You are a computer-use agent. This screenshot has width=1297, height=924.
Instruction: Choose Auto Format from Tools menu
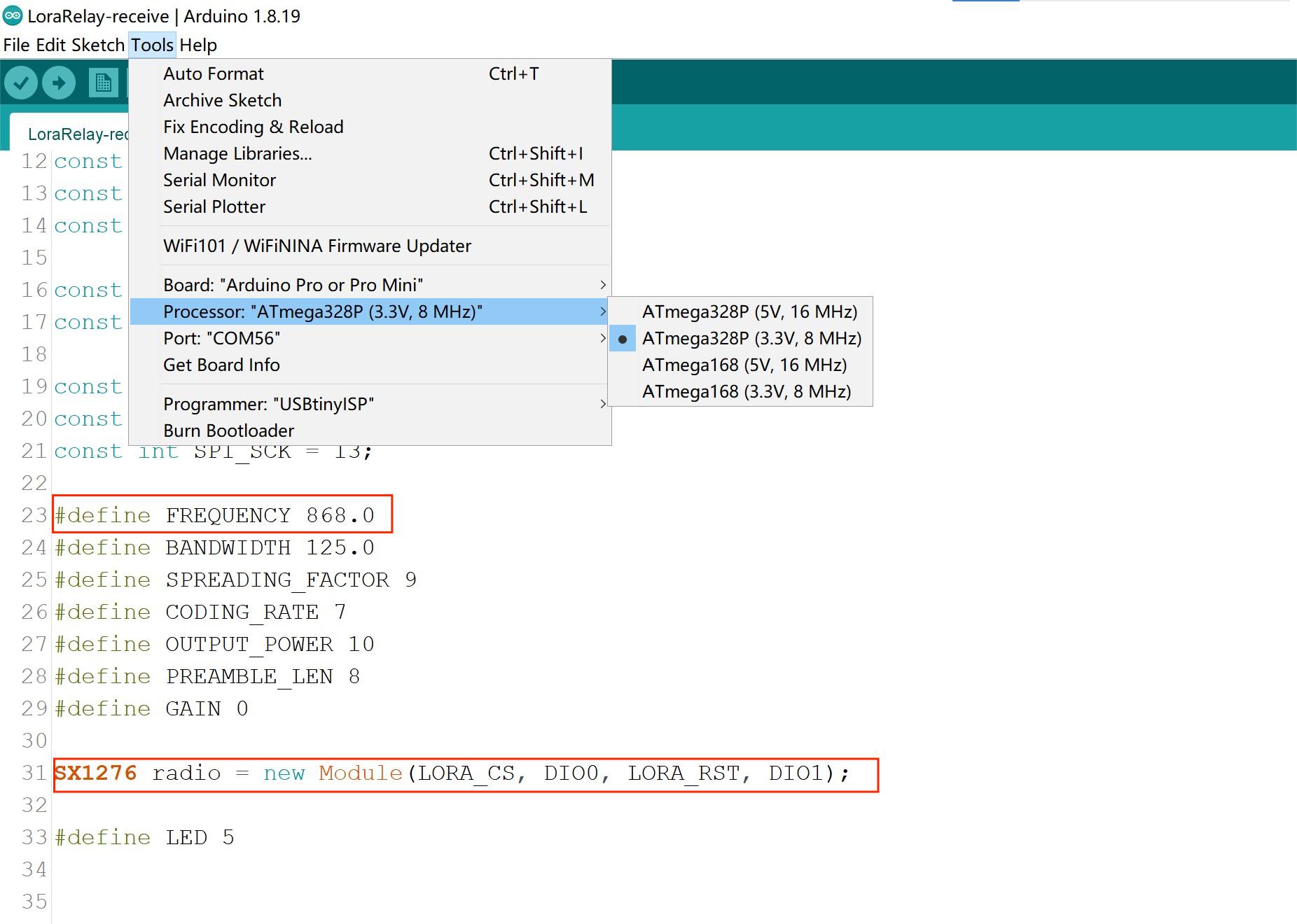[370, 73]
